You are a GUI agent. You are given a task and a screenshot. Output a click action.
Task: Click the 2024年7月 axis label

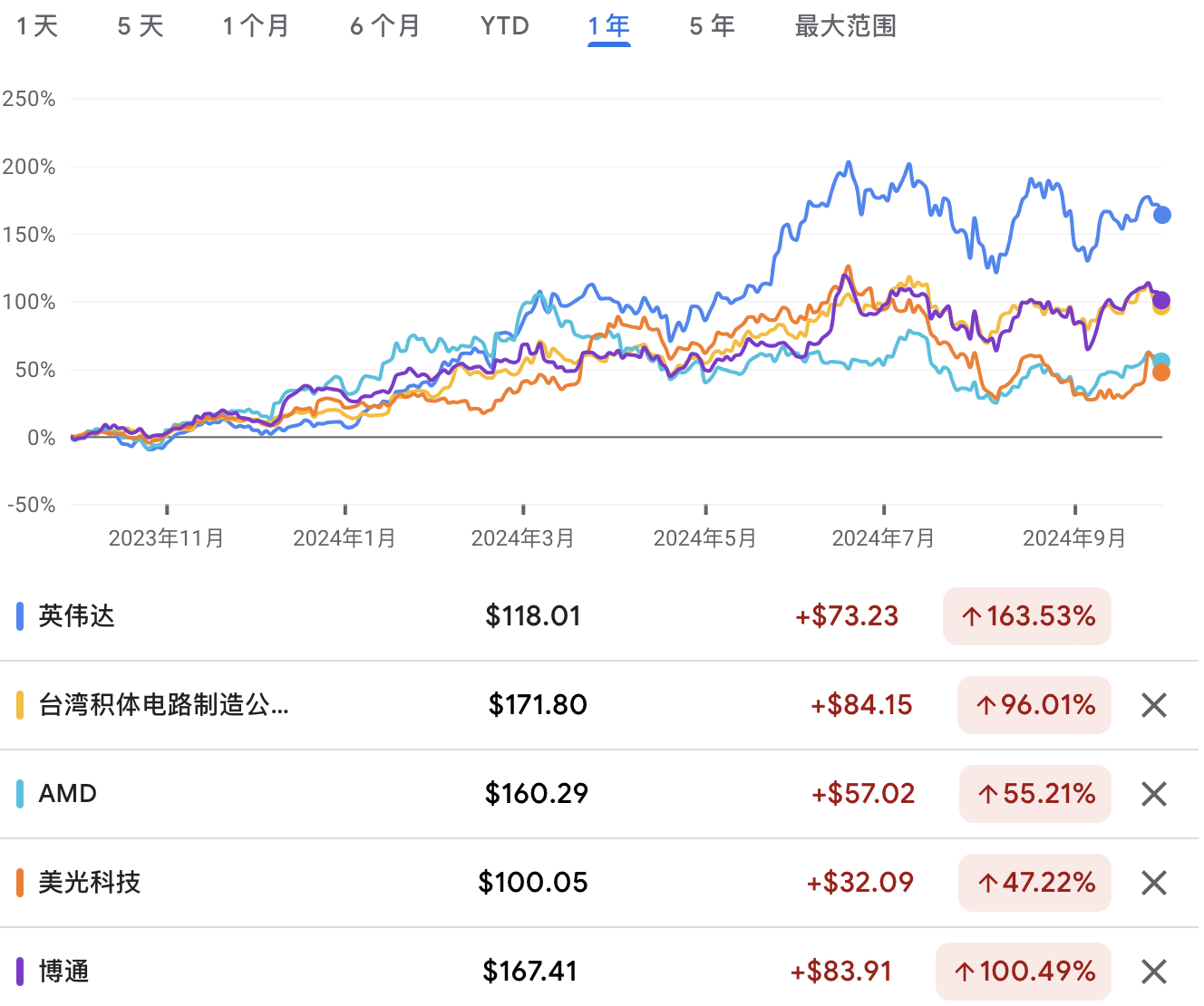[x=884, y=538]
